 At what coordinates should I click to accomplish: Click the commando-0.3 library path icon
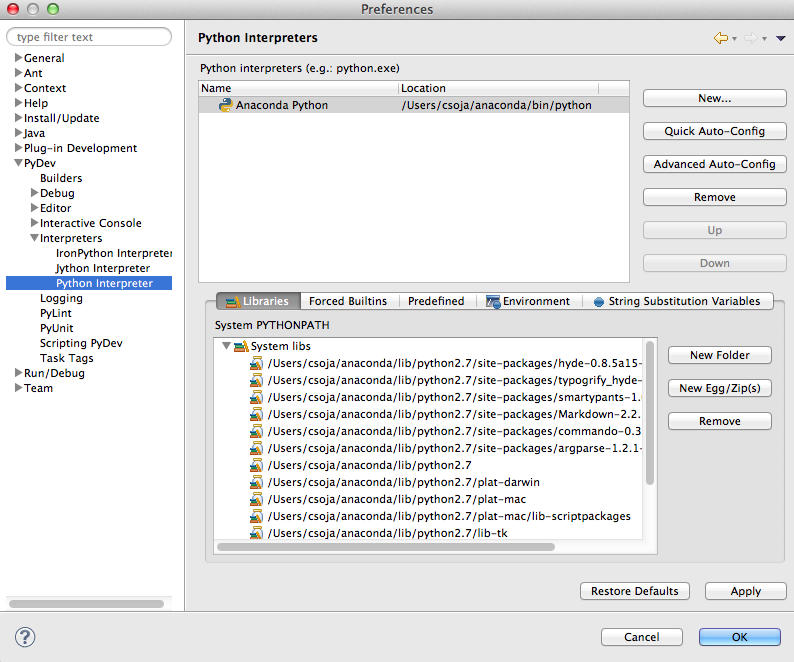(257, 431)
